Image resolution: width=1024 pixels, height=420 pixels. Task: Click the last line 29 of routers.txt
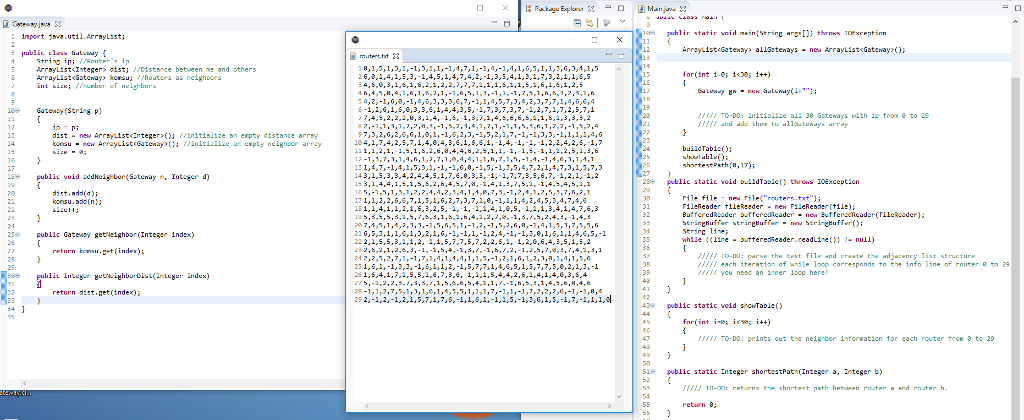(x=487, y=299)
